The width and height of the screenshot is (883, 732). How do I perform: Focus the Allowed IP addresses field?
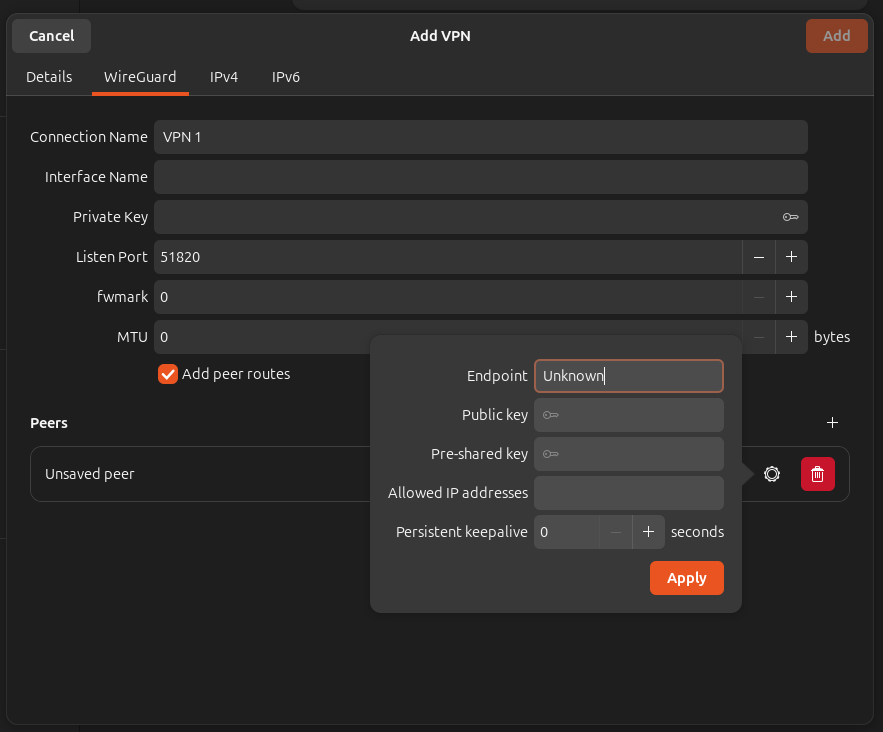pyautogui.click(x=628, y=493)
